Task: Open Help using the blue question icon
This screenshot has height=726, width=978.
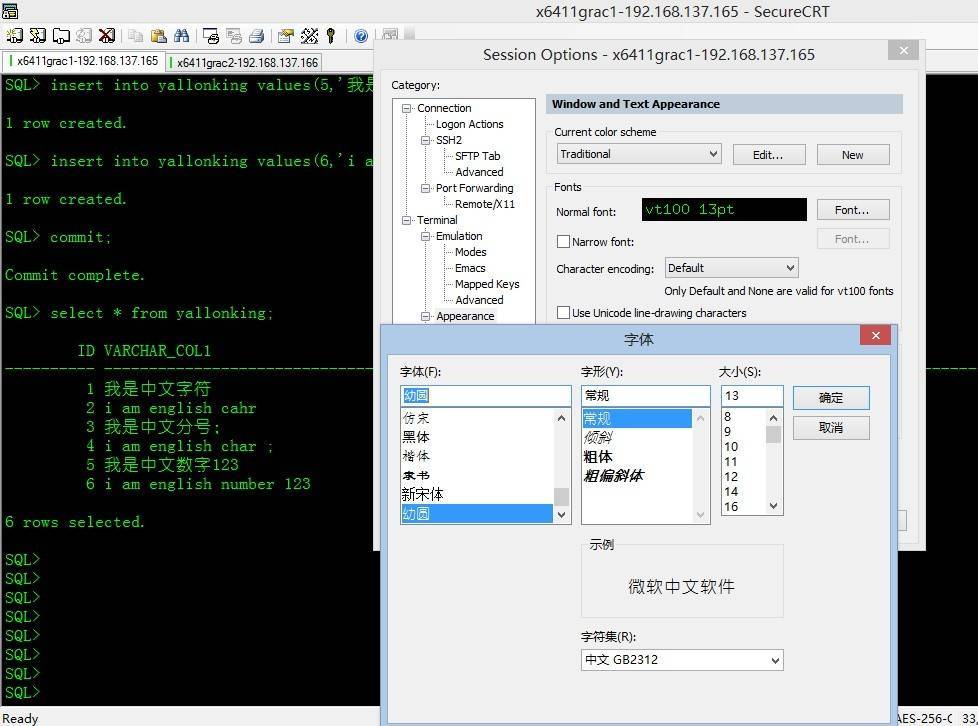Action: (x=360, y=35)
